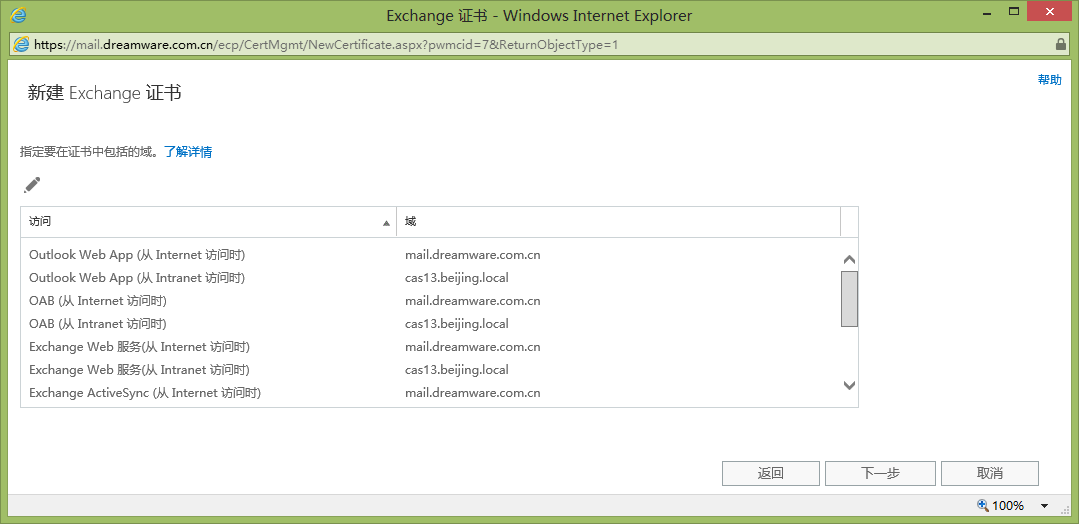Click the list scrollbar thumb

pyautogui.click(x=849, y=298)
